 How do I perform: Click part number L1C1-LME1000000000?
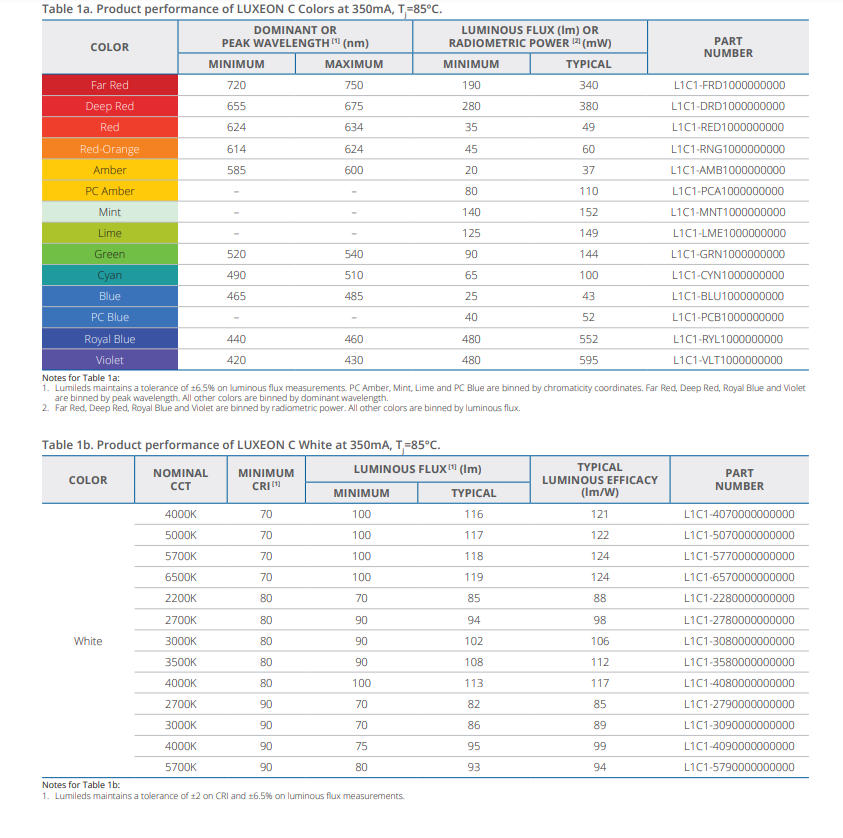[x=729, y=233]
